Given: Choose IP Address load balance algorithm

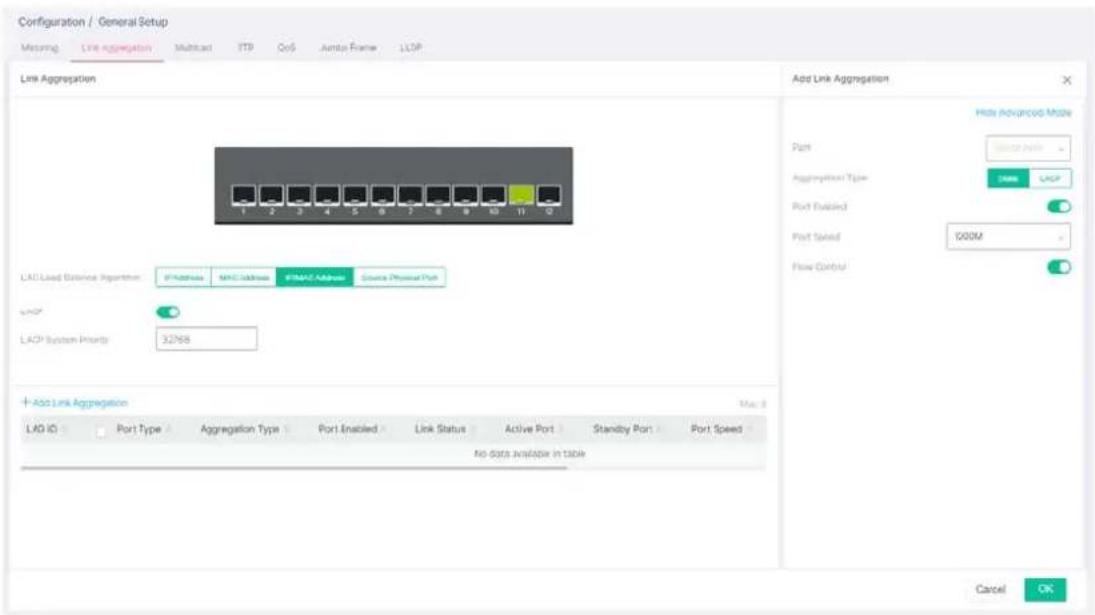Looking at the screenshot, I should 184,278.
